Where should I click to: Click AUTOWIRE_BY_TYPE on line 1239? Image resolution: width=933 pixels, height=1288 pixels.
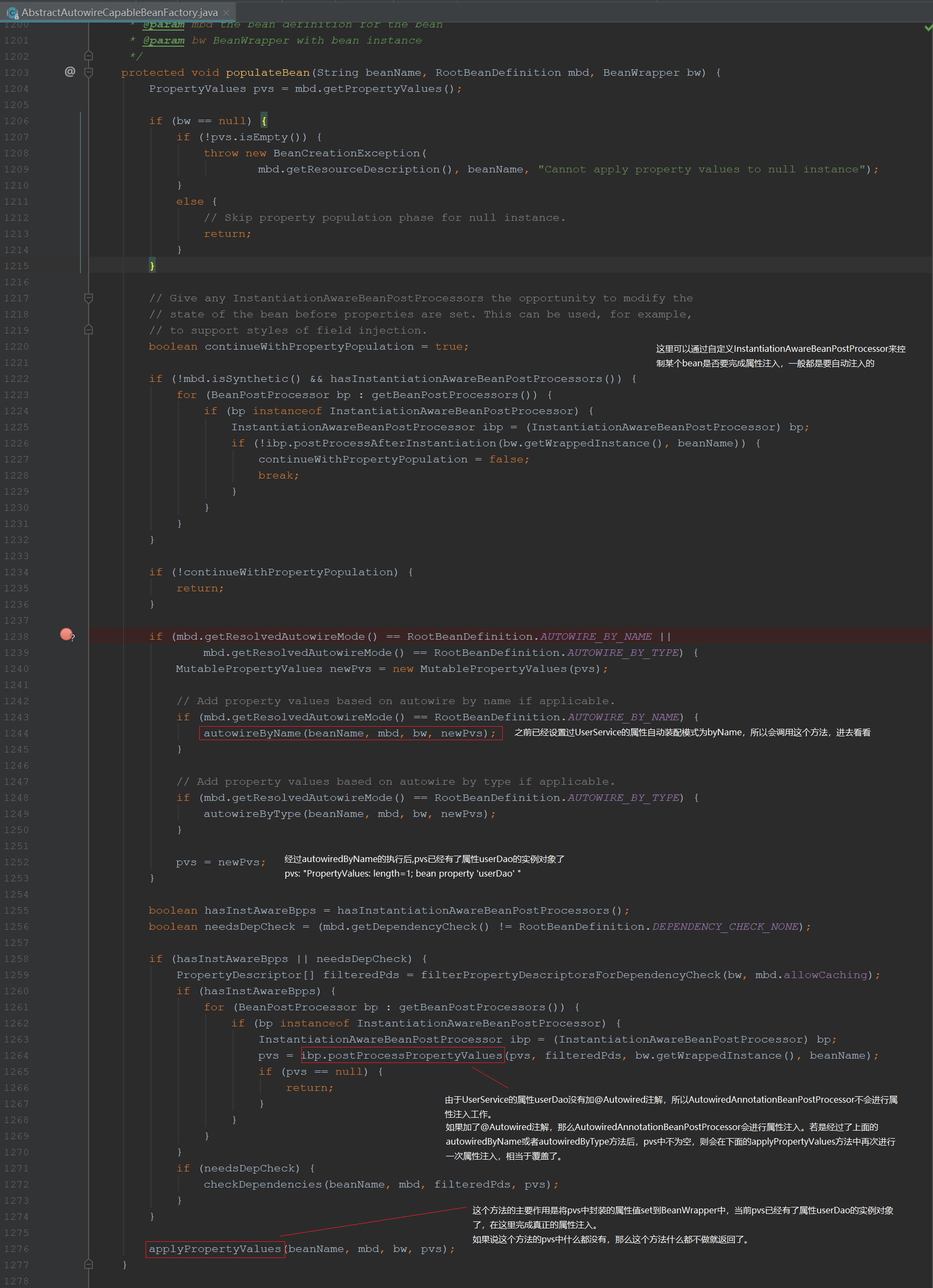point(623,653)
